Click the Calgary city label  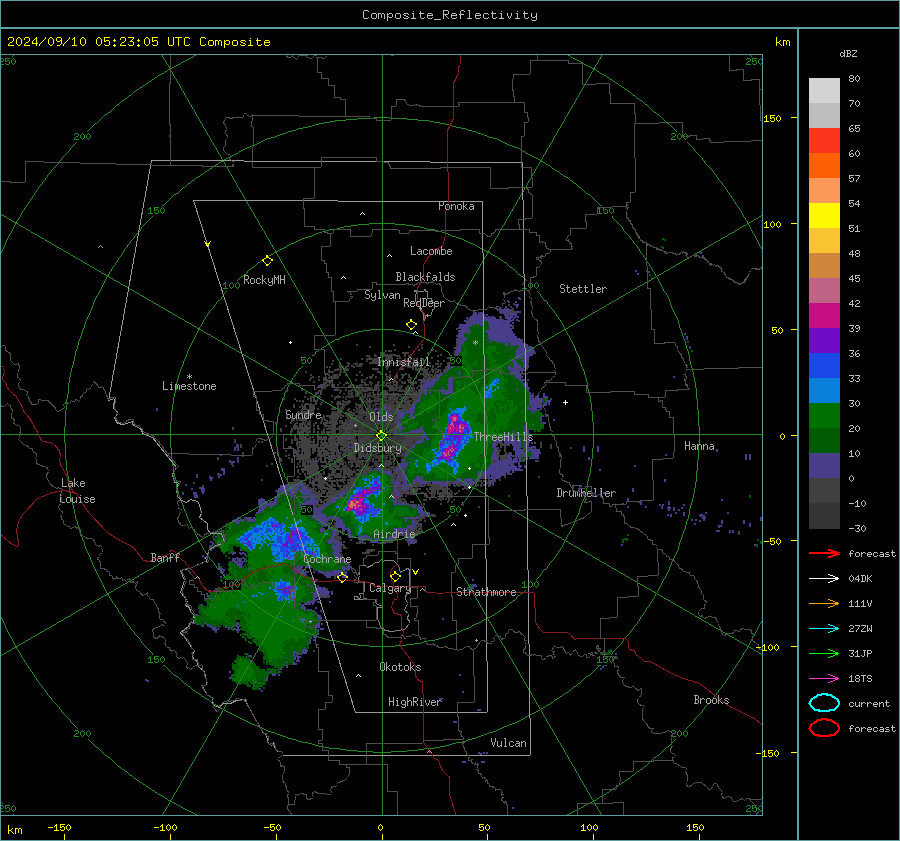point(390,588)
